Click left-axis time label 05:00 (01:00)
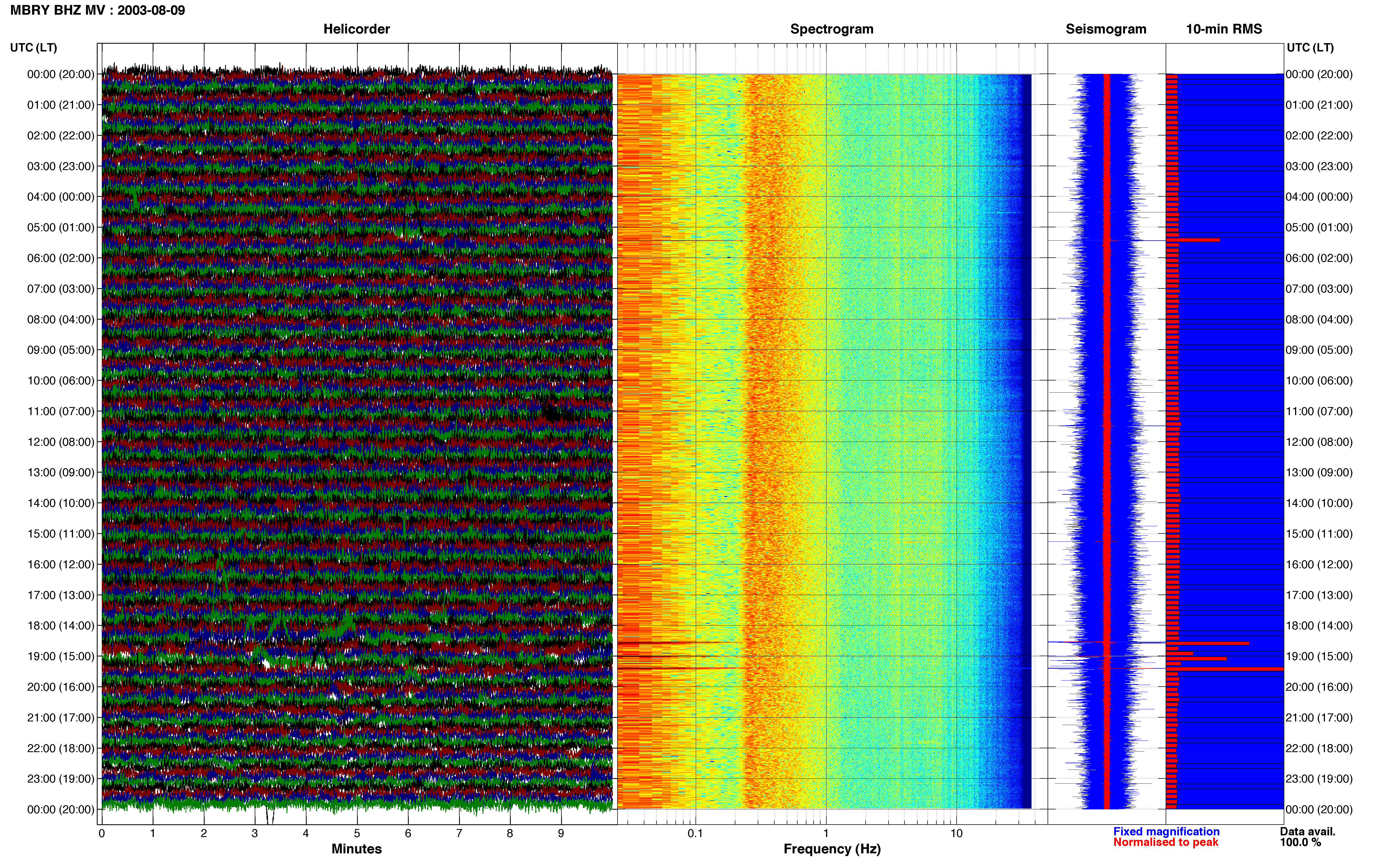1388x868 pixels. 61,227
